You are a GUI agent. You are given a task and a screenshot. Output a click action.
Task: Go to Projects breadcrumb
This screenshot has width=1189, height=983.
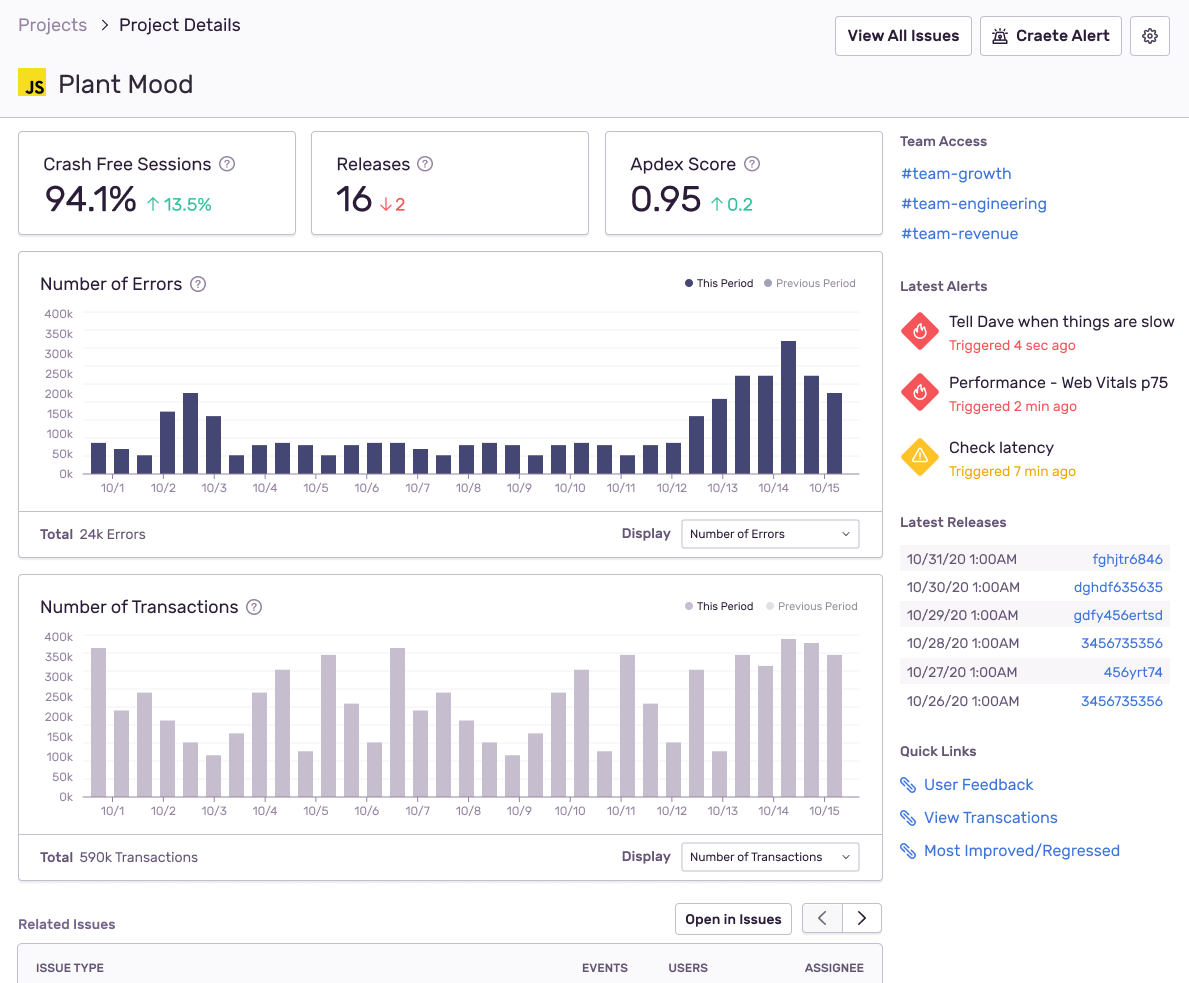52,25
